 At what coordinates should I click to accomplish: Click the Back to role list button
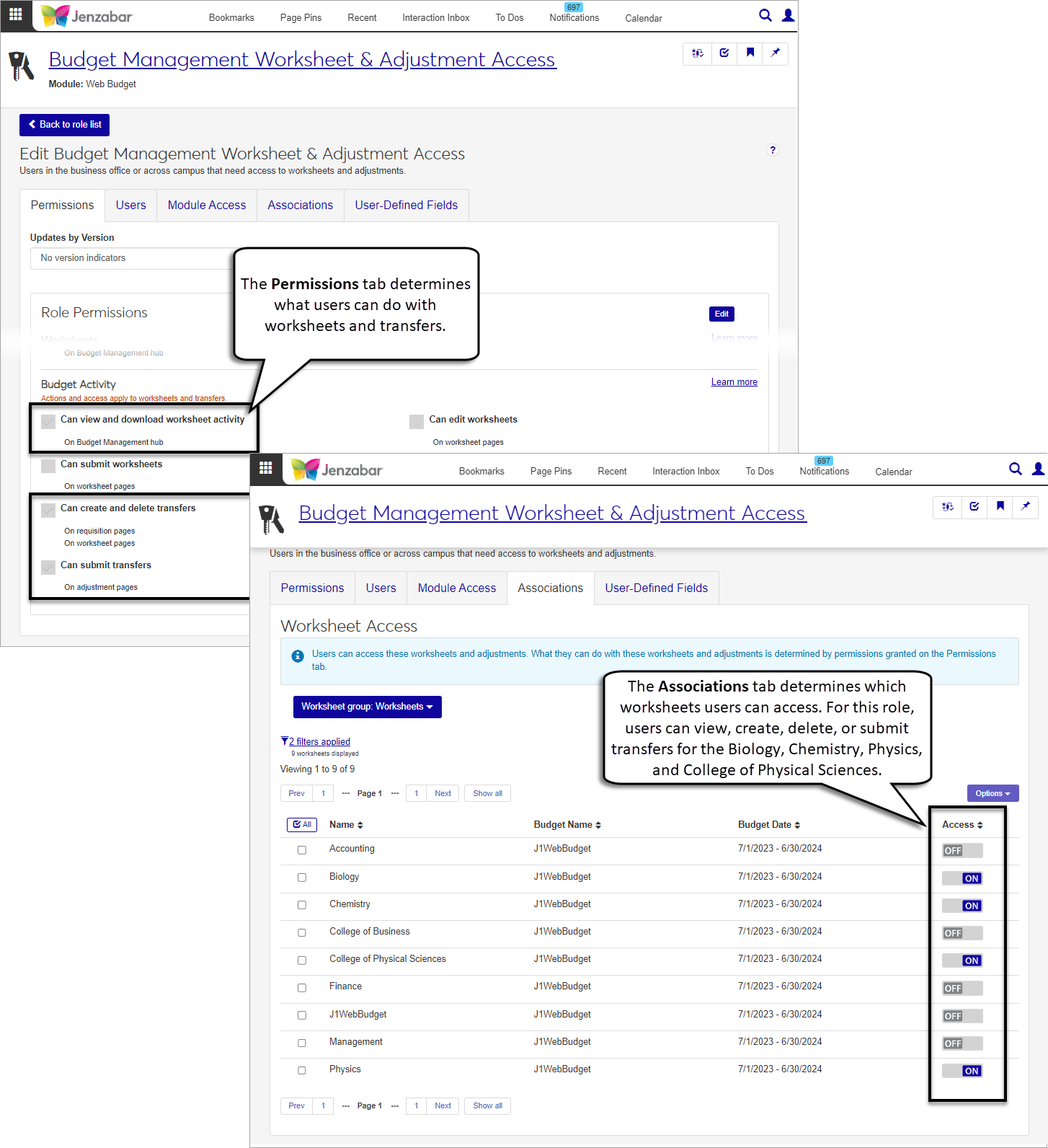click(65, 125)
